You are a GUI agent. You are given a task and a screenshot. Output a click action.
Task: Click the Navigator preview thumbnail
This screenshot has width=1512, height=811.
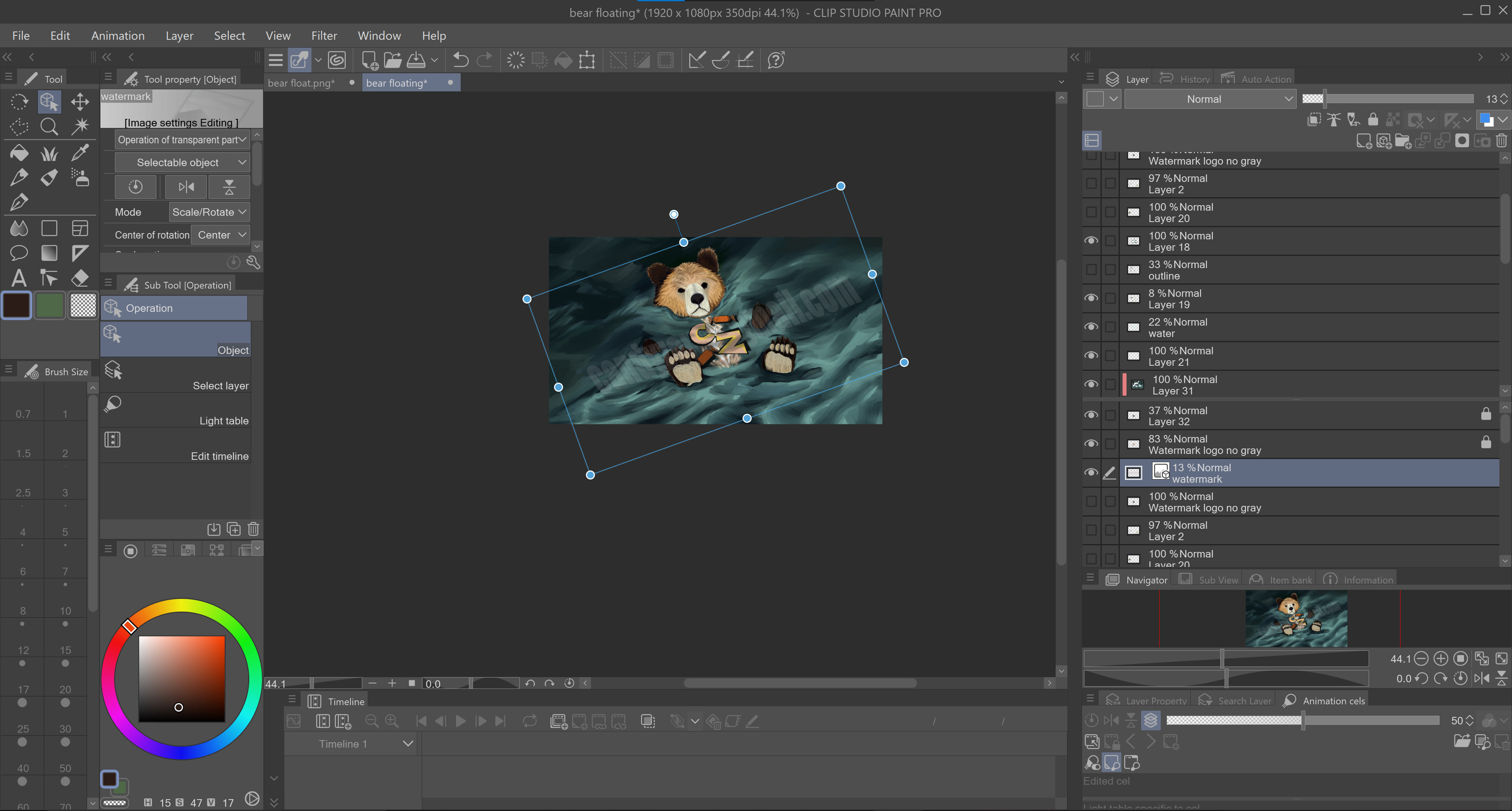[x=1296, y=618]
